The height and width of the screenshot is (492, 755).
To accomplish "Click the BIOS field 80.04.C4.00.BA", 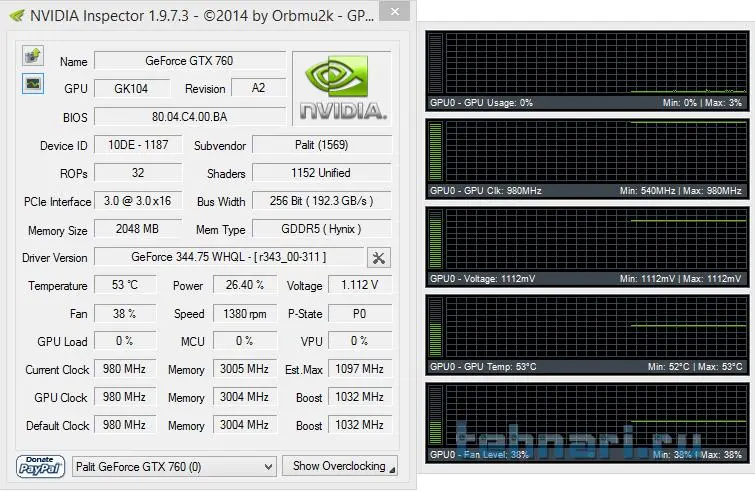I will point(190,117).
